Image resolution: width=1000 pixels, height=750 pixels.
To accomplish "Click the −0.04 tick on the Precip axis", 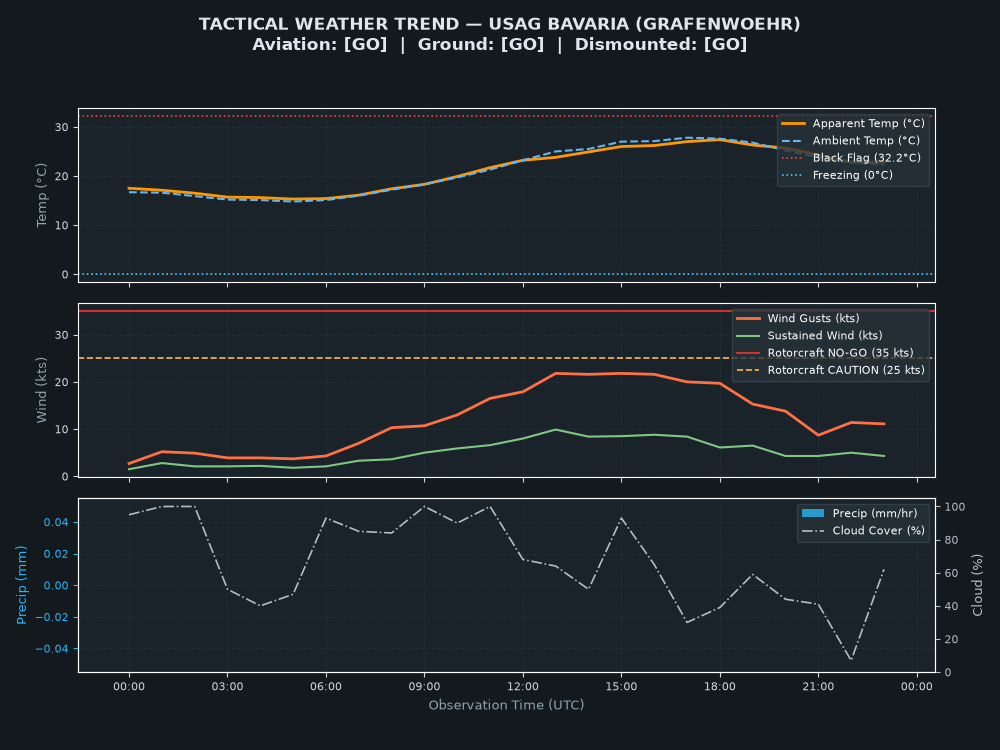I will [52, 649].
